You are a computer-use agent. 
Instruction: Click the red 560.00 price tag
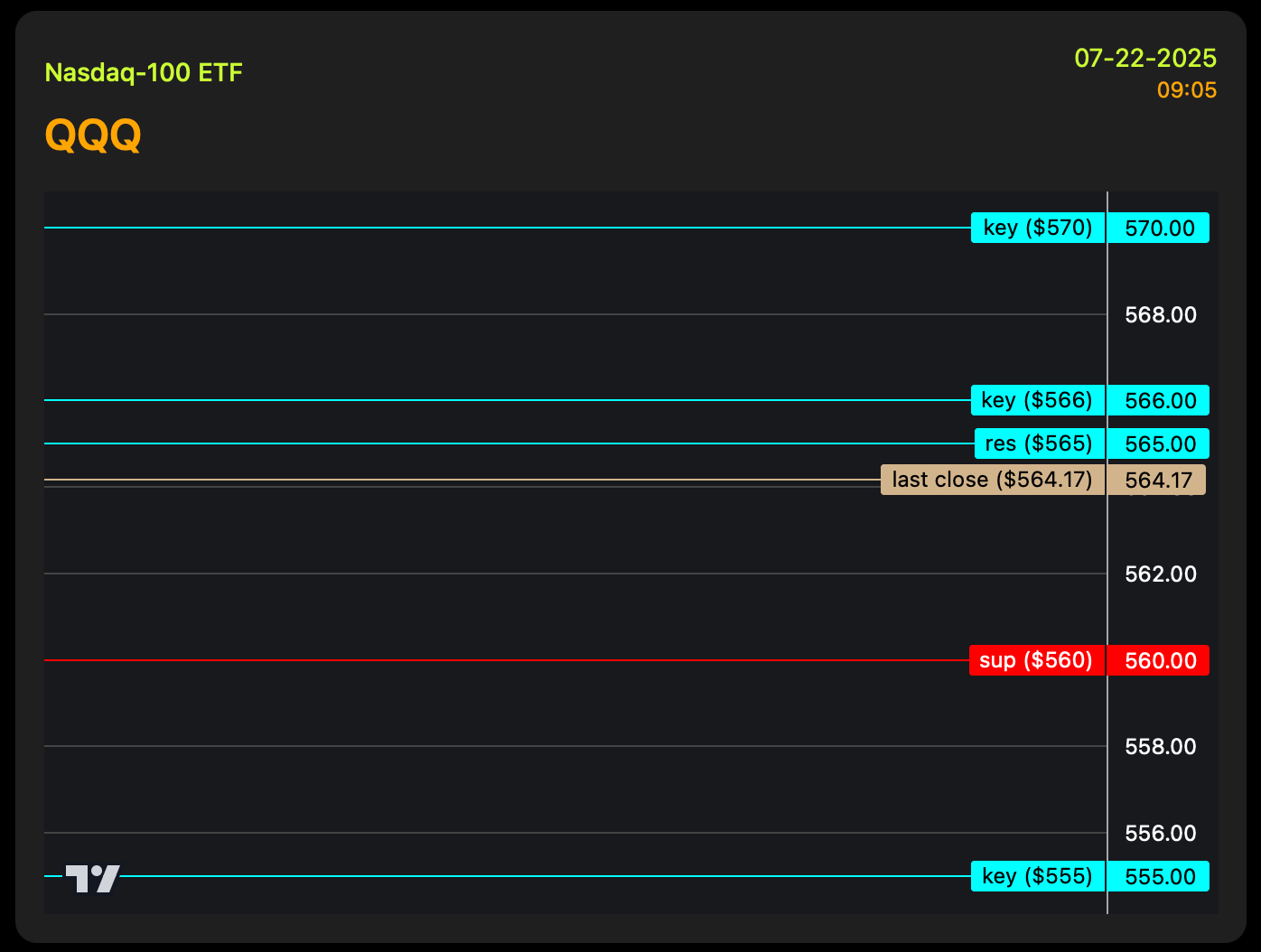point(1159,661)
